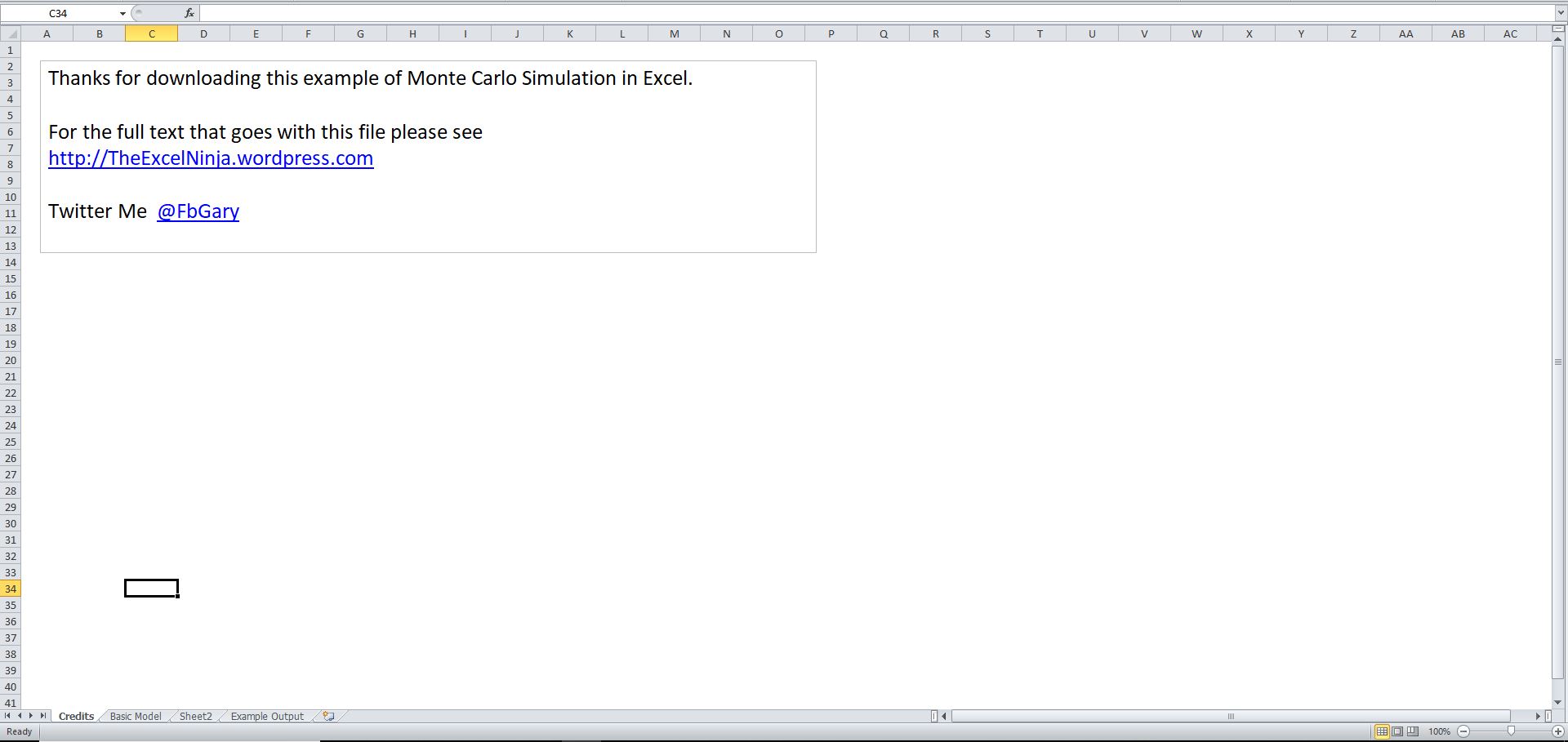Open the @FbGary Twitter link
This screenshot has width=1568, height=742.
(198, 211)
